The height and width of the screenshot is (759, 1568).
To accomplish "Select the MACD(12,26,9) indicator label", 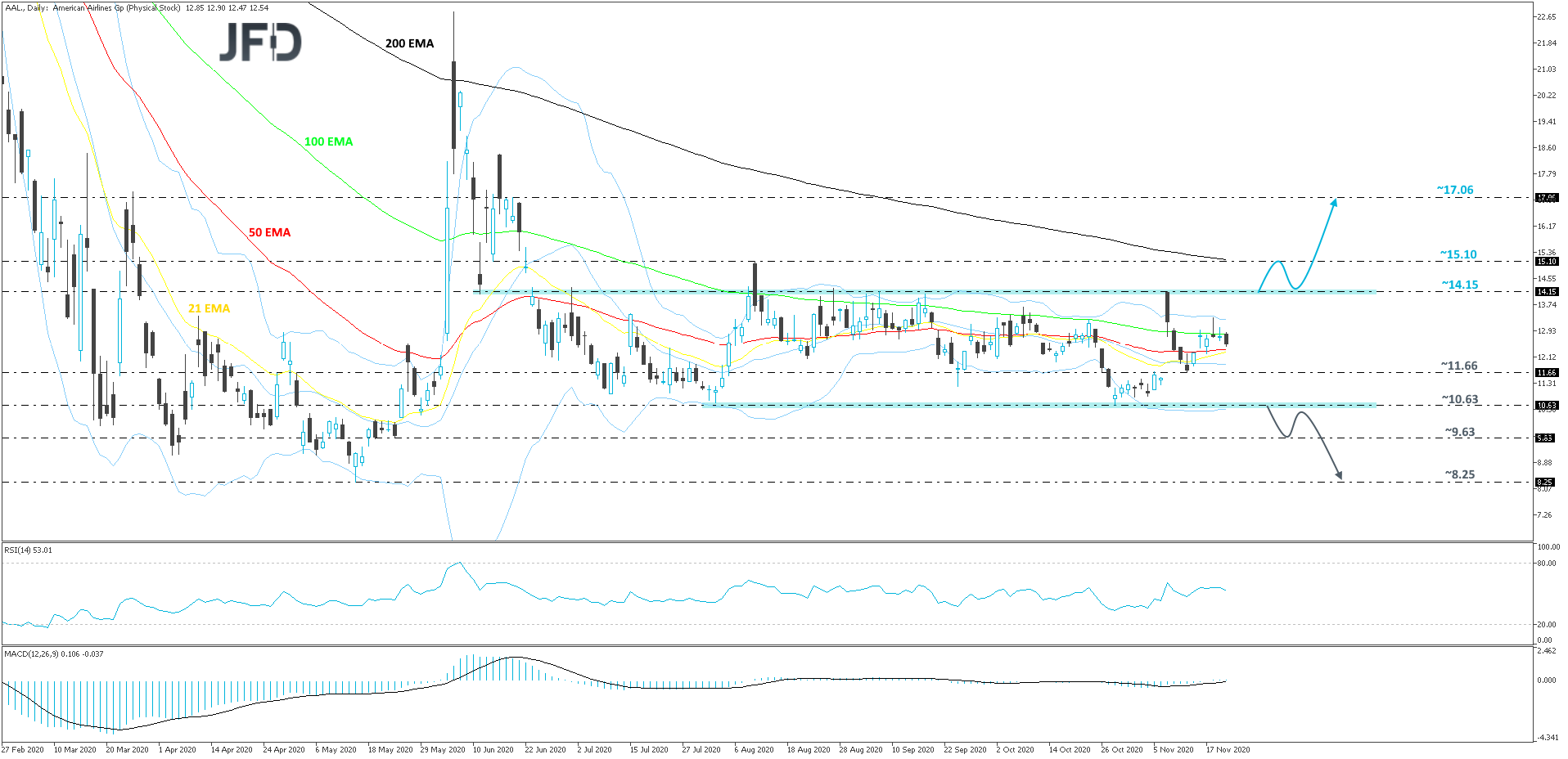I will pos(54,653).
